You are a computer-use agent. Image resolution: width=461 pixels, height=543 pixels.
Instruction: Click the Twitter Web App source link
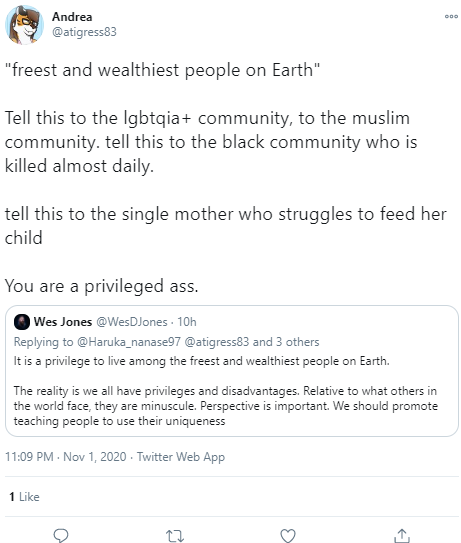click(181, 457)
